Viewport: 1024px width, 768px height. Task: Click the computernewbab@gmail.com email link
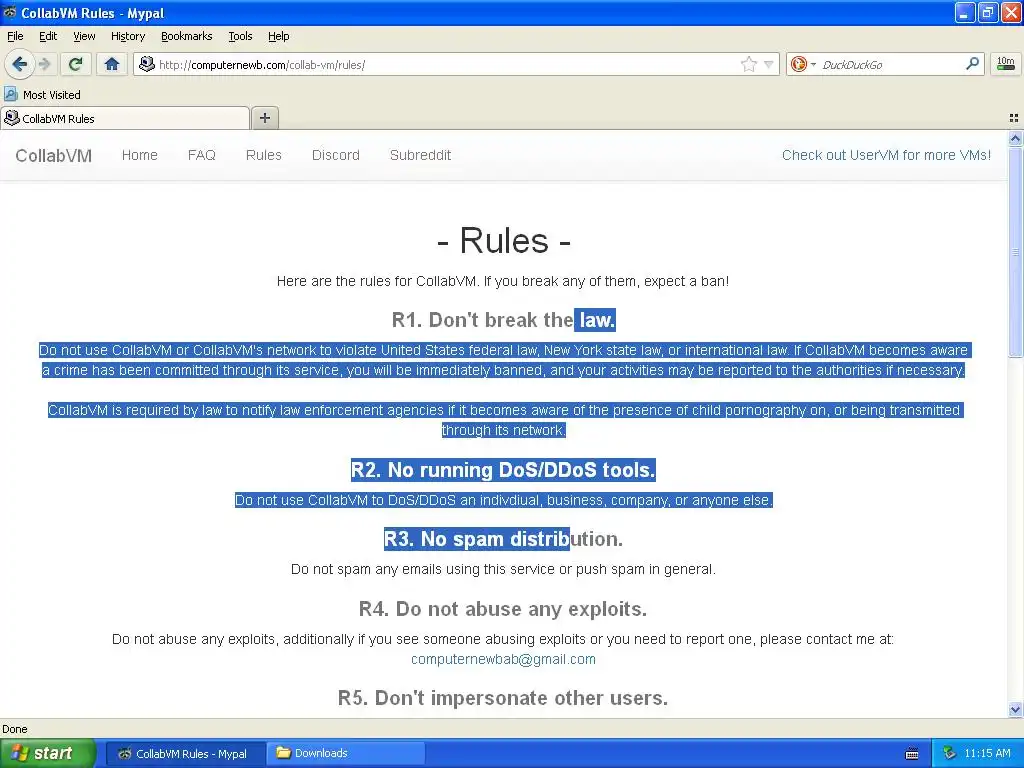[503, 659]
